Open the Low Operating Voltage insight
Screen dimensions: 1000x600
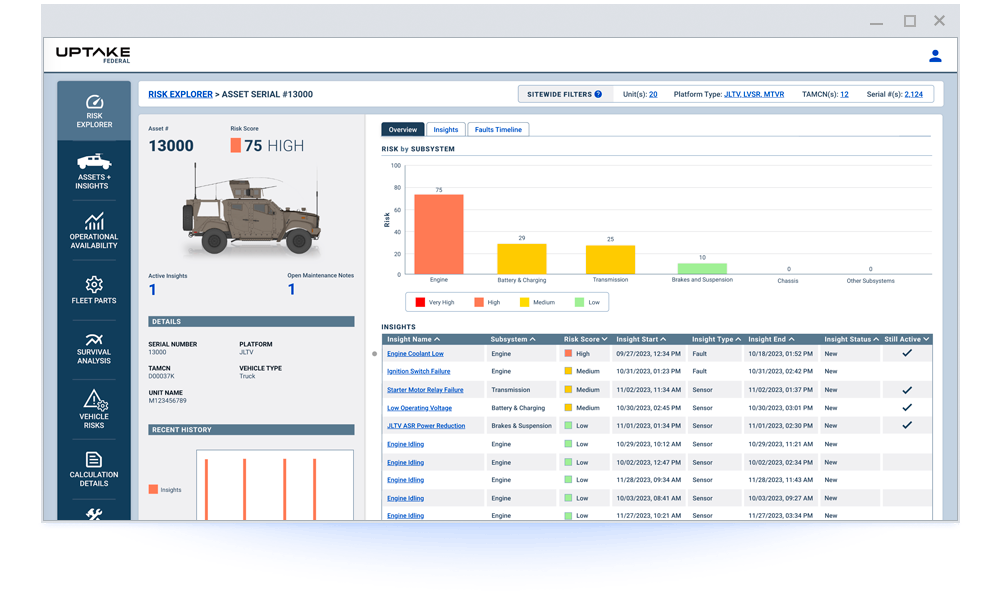(x=419, y=408)
